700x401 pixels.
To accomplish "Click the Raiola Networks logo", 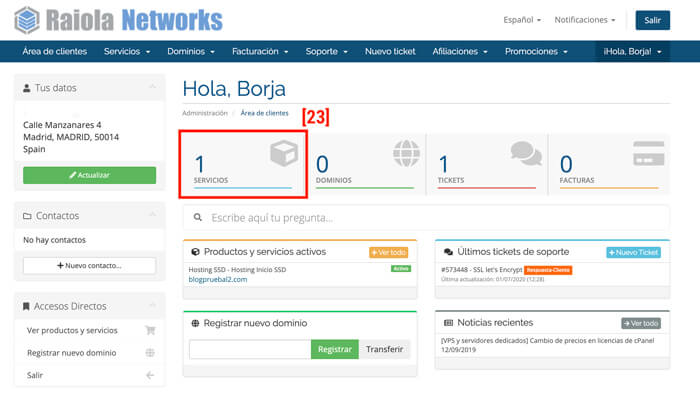I will (x=118, y=21).
